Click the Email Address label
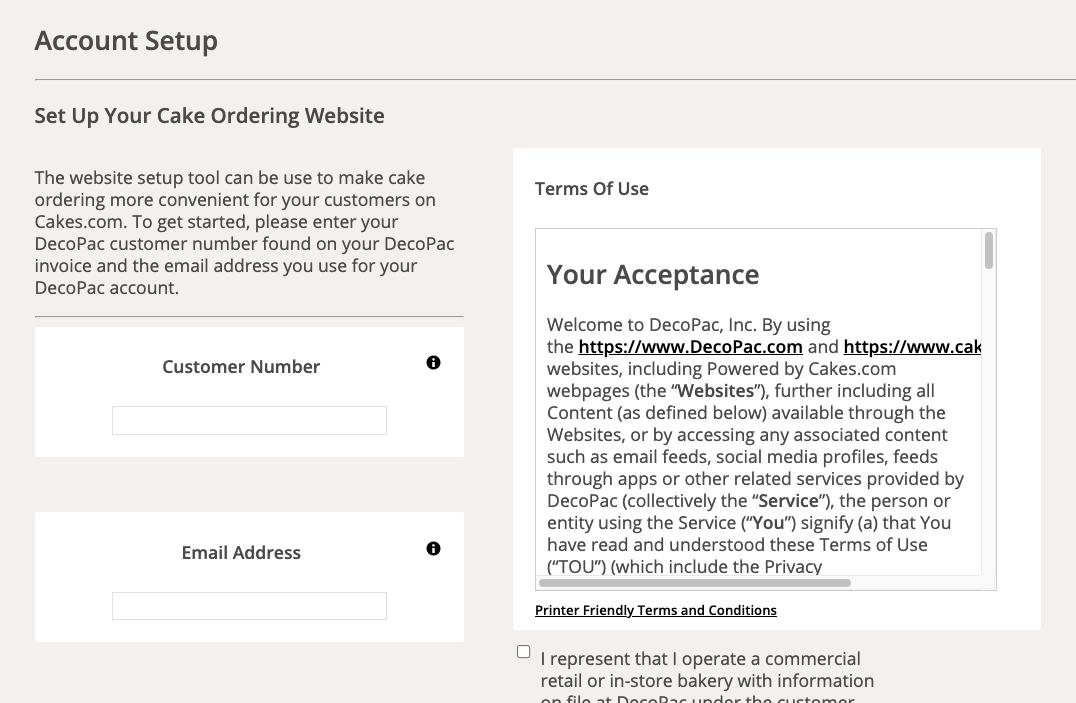1076x703 pixels. pyautogui.click(x=241, y=553)
